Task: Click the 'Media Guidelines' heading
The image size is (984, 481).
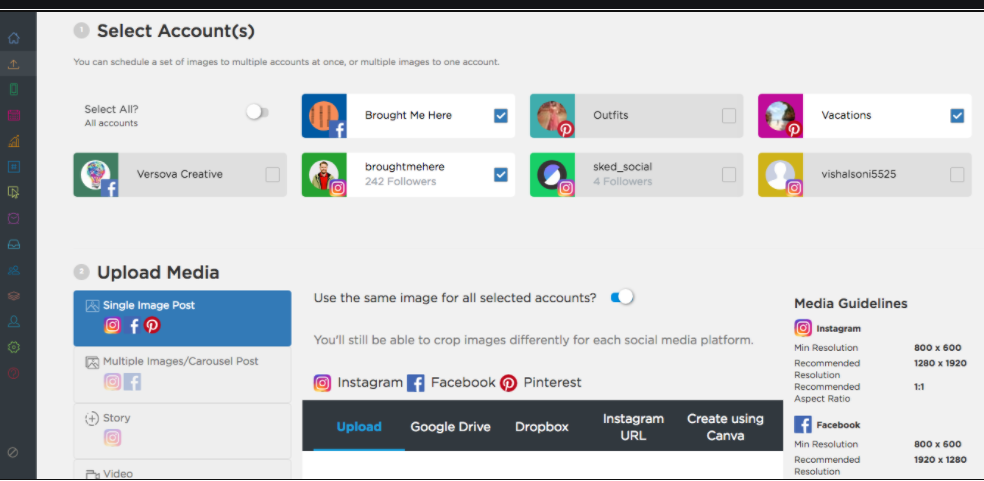Action: (x=850, y=303)
